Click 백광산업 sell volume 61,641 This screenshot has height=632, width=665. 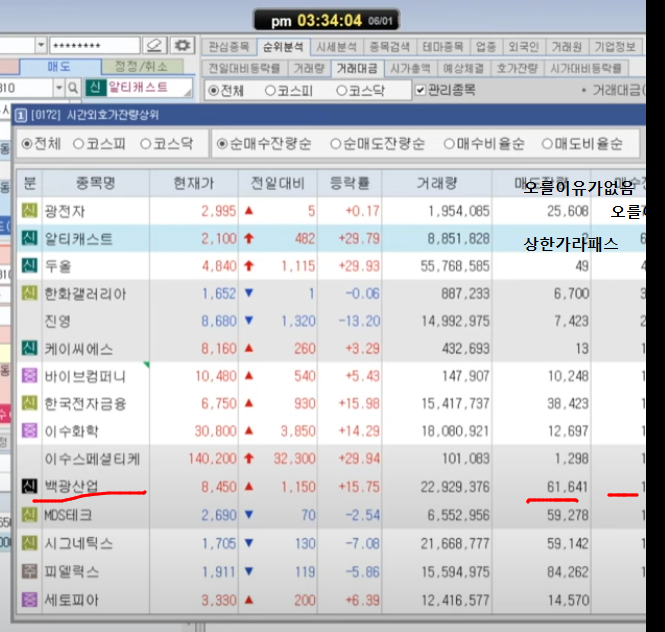pos(567,487)
